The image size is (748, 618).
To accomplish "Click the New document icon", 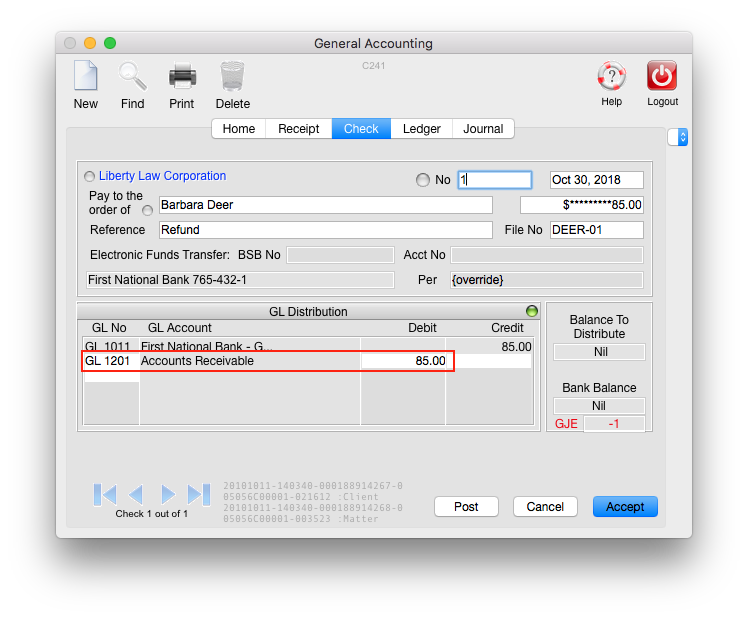I will pos(86,76).
